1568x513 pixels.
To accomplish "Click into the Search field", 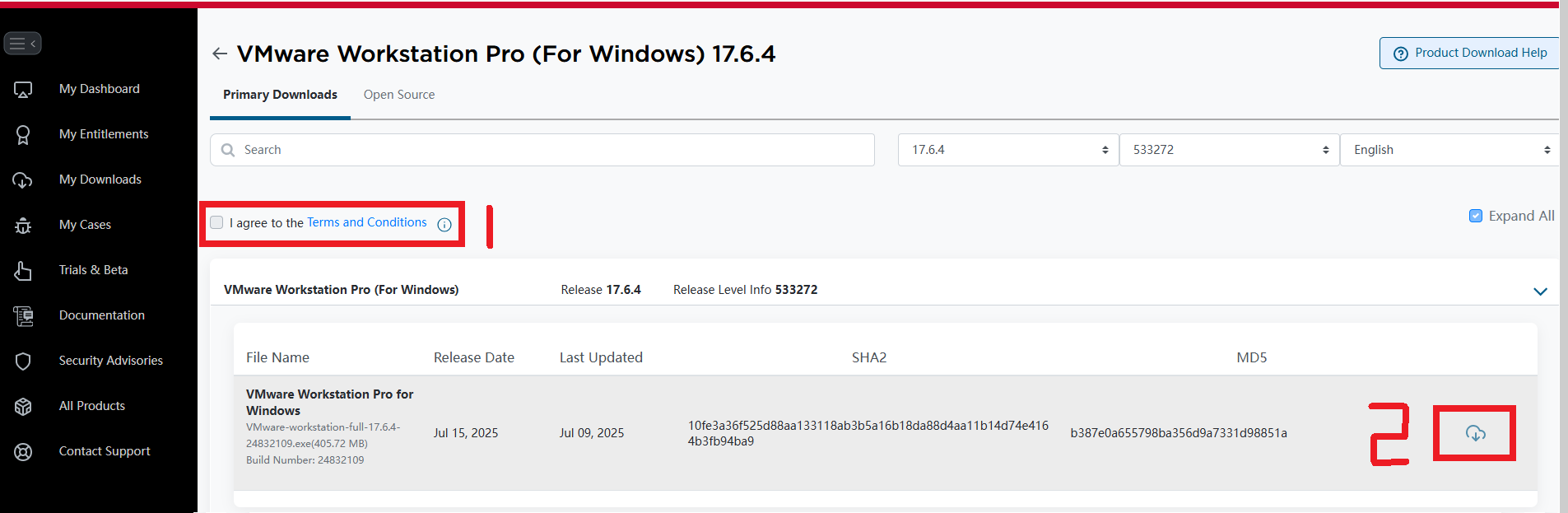I will pos(542,150).
